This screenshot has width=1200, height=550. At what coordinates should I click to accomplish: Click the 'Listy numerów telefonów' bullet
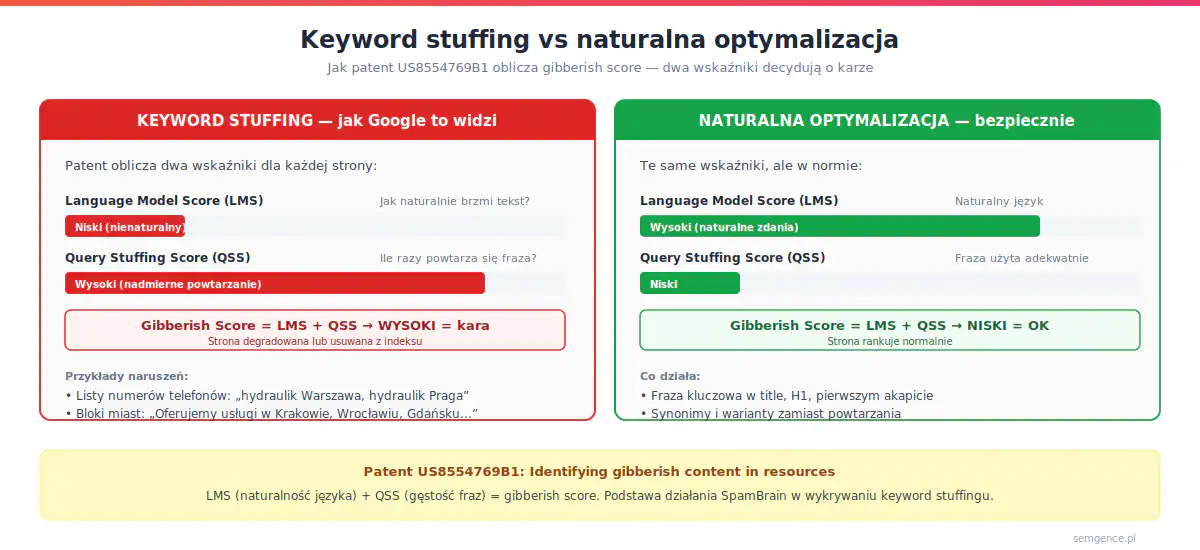pyautogui.click(x=267, y=395)
